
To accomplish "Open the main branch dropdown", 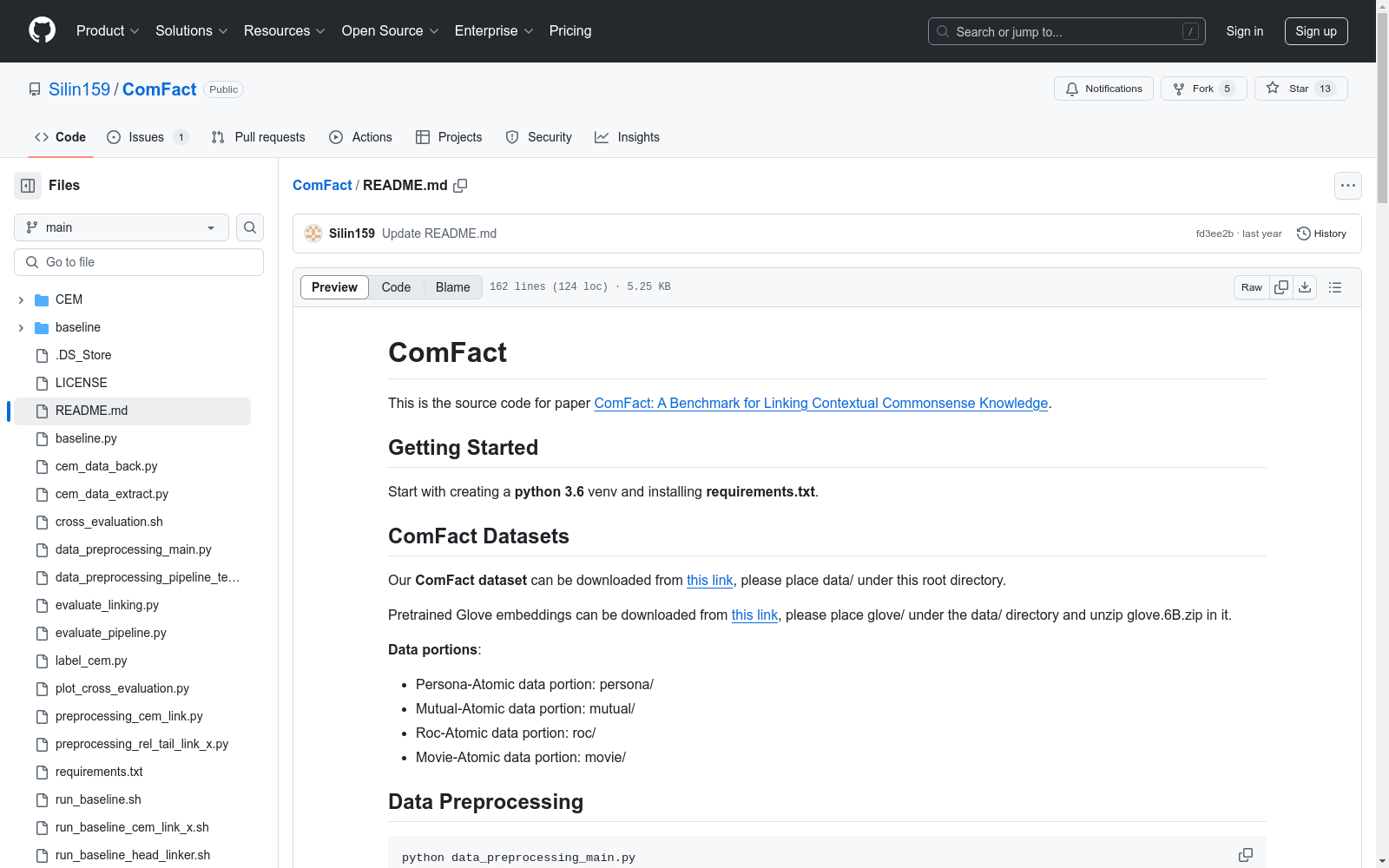I will [122, 227].
